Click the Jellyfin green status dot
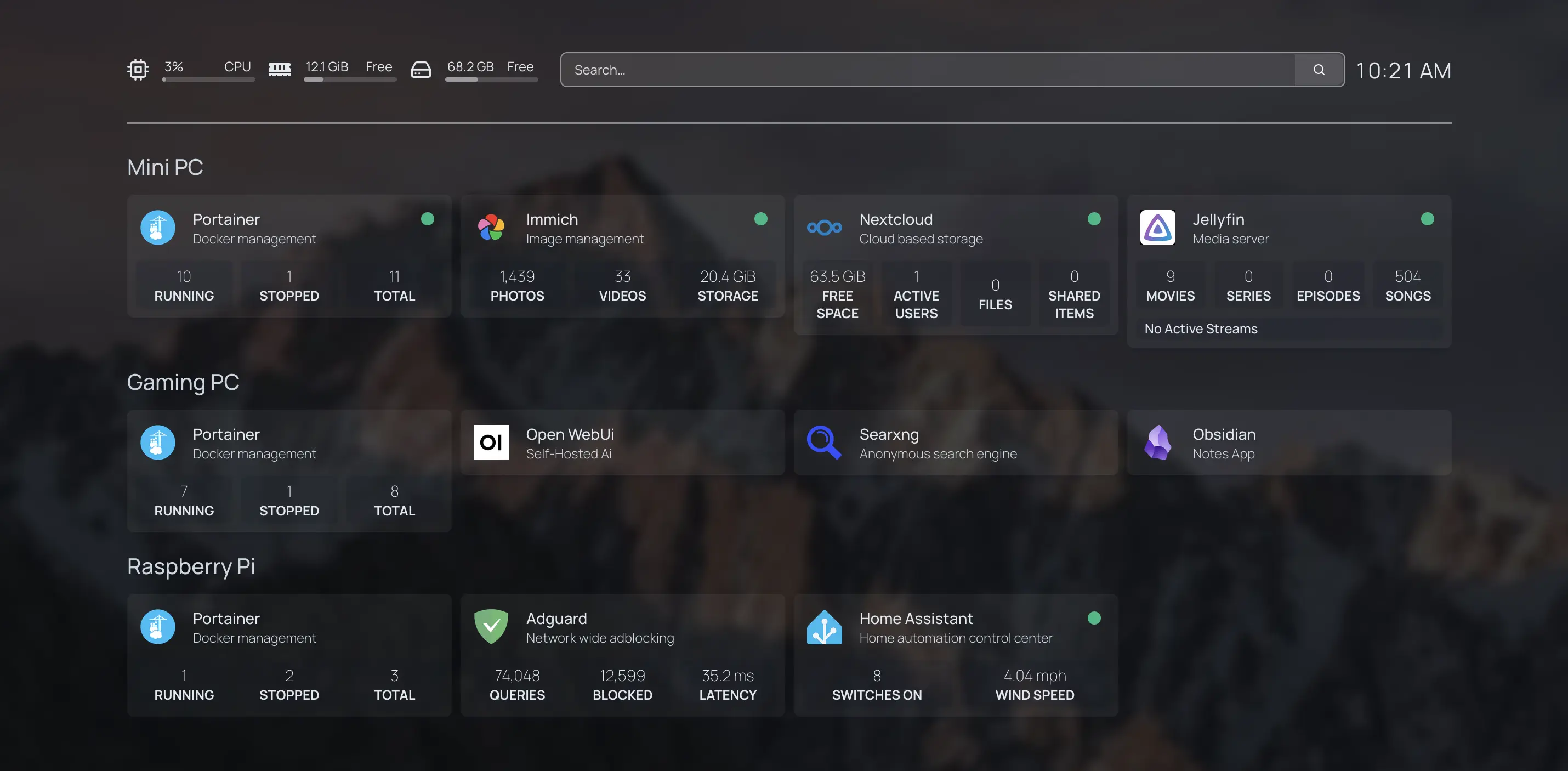 click(x=1427, y=219)
